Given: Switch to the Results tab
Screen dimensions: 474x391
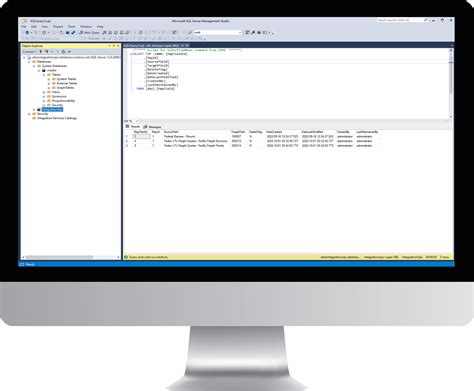Looking at the screenshot, I should click(133, 127).
